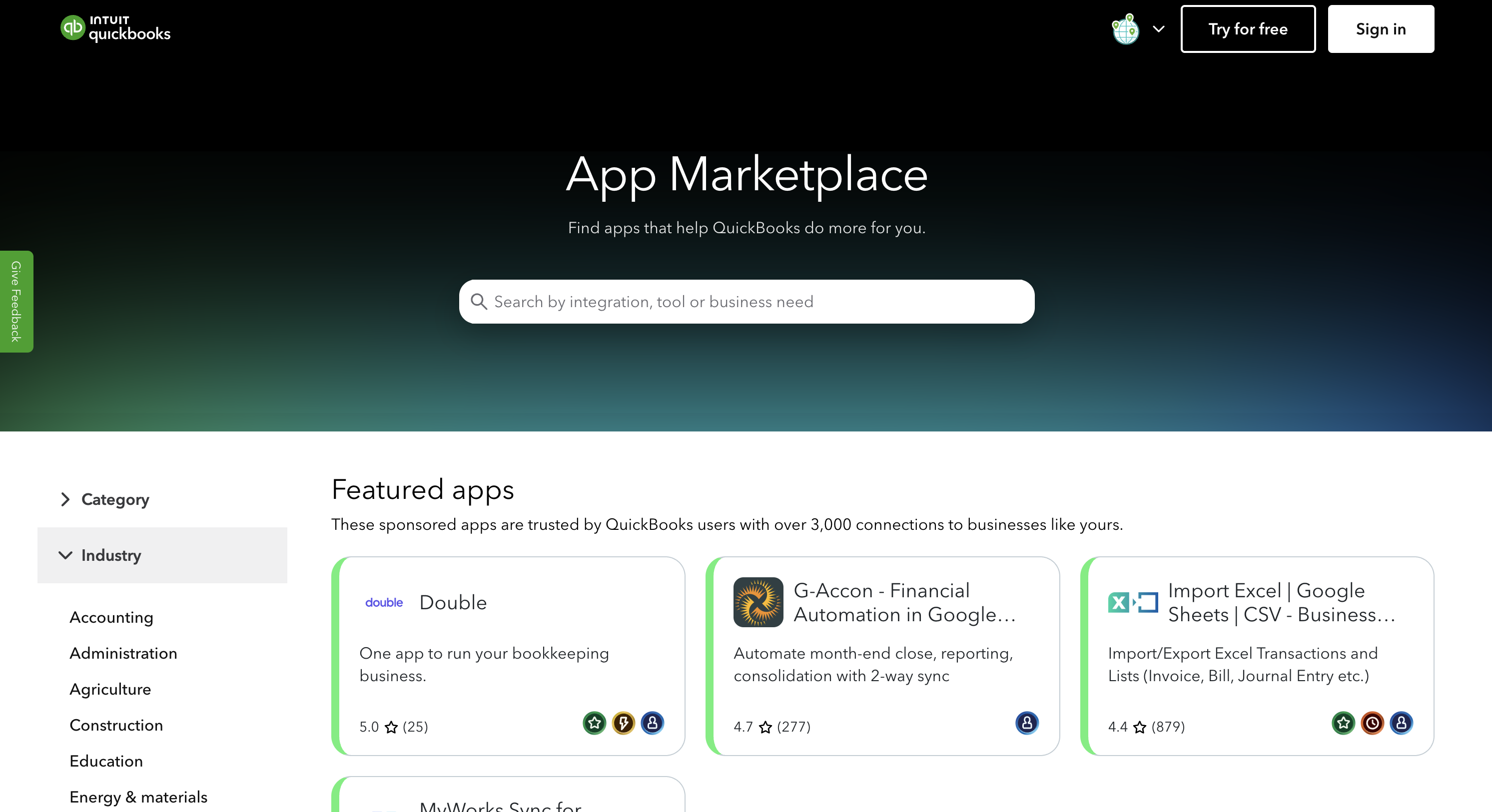The width and height of the screenshot is (1492, 812).
Task: Select the Construction industry filter
Action: coord(116,725)
